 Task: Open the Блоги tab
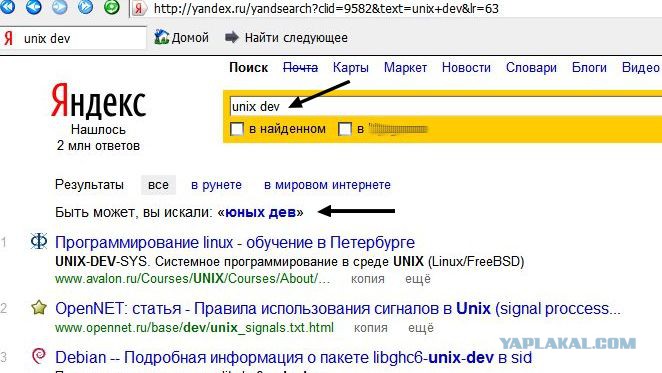click(x=589, y=68)
